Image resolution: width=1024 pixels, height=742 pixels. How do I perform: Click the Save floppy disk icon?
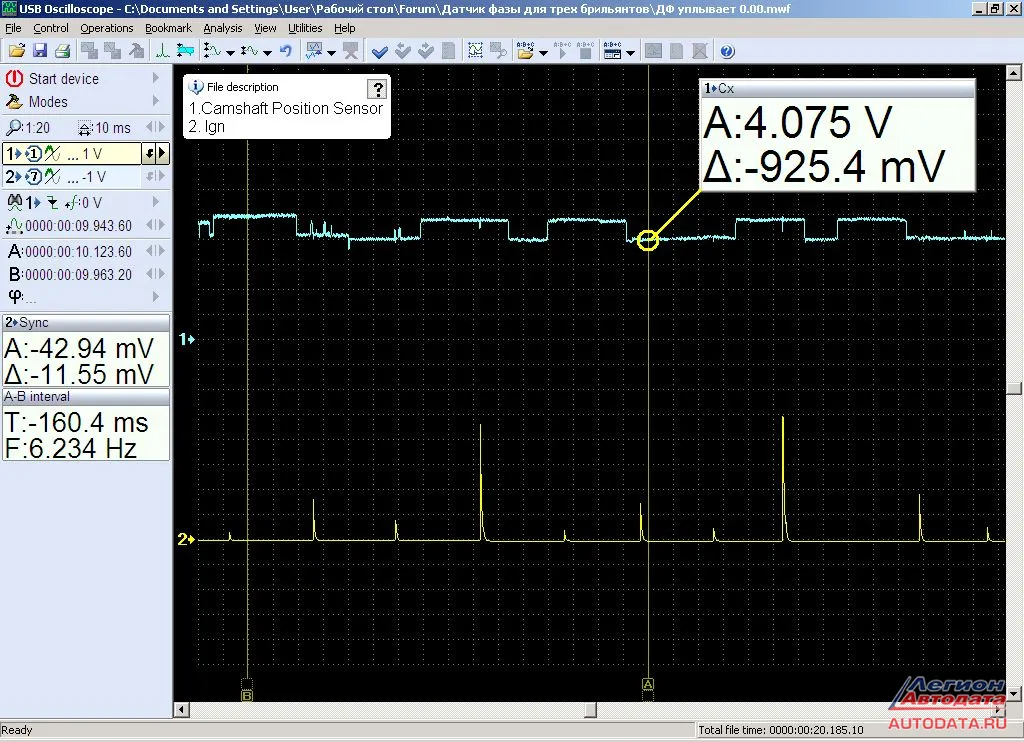[x=40, y=51]
